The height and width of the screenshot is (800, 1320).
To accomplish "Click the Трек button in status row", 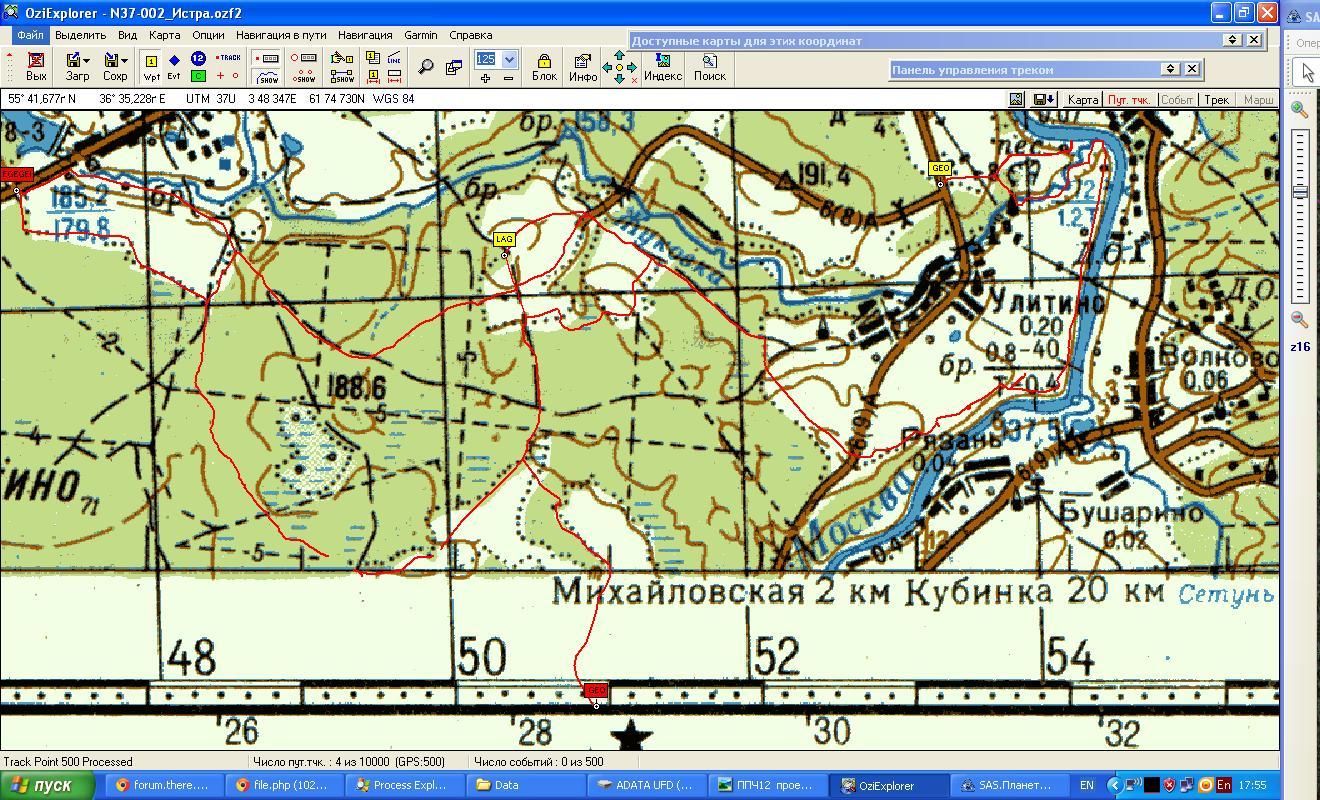I will coord(1216,100).
